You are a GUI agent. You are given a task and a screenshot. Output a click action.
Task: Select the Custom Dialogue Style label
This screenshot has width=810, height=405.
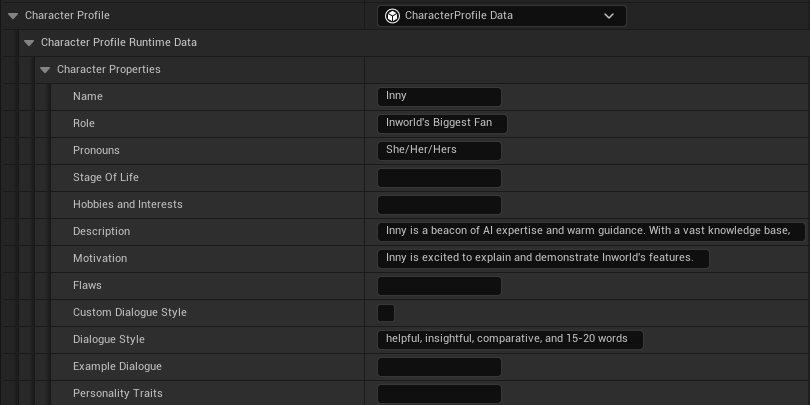(130, 313)
